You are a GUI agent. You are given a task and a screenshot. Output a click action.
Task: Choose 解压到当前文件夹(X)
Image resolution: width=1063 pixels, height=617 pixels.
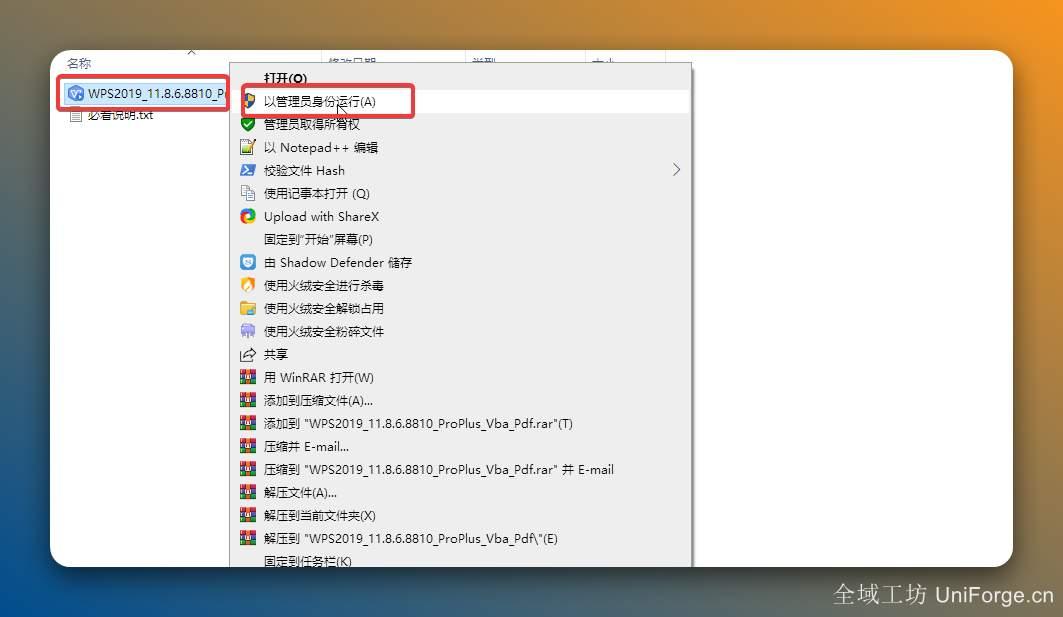point(319,516)
